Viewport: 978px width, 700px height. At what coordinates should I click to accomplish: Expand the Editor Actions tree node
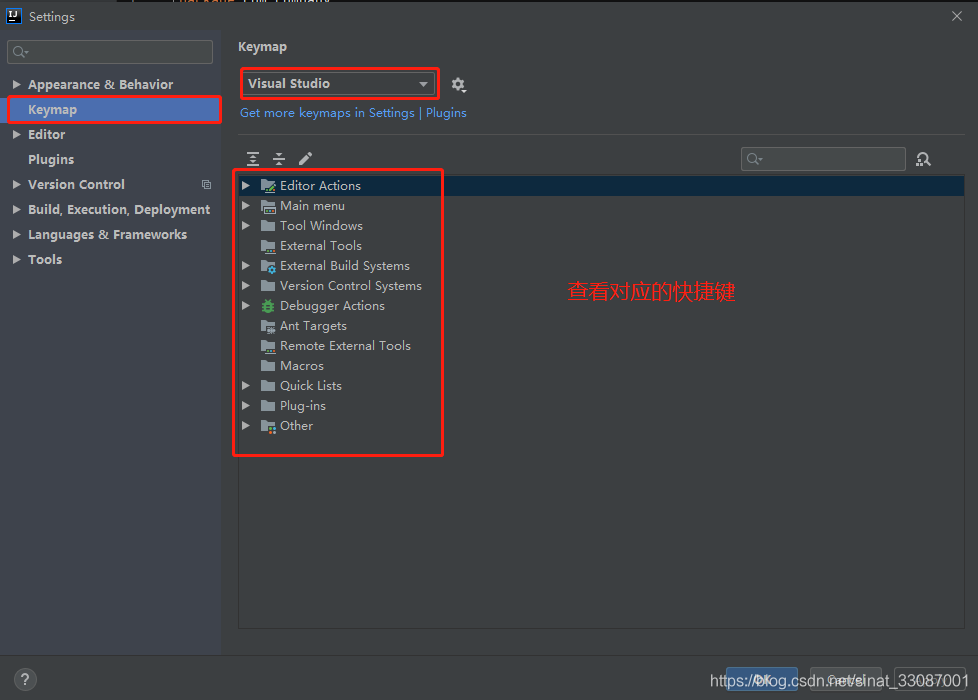point(246,185)
